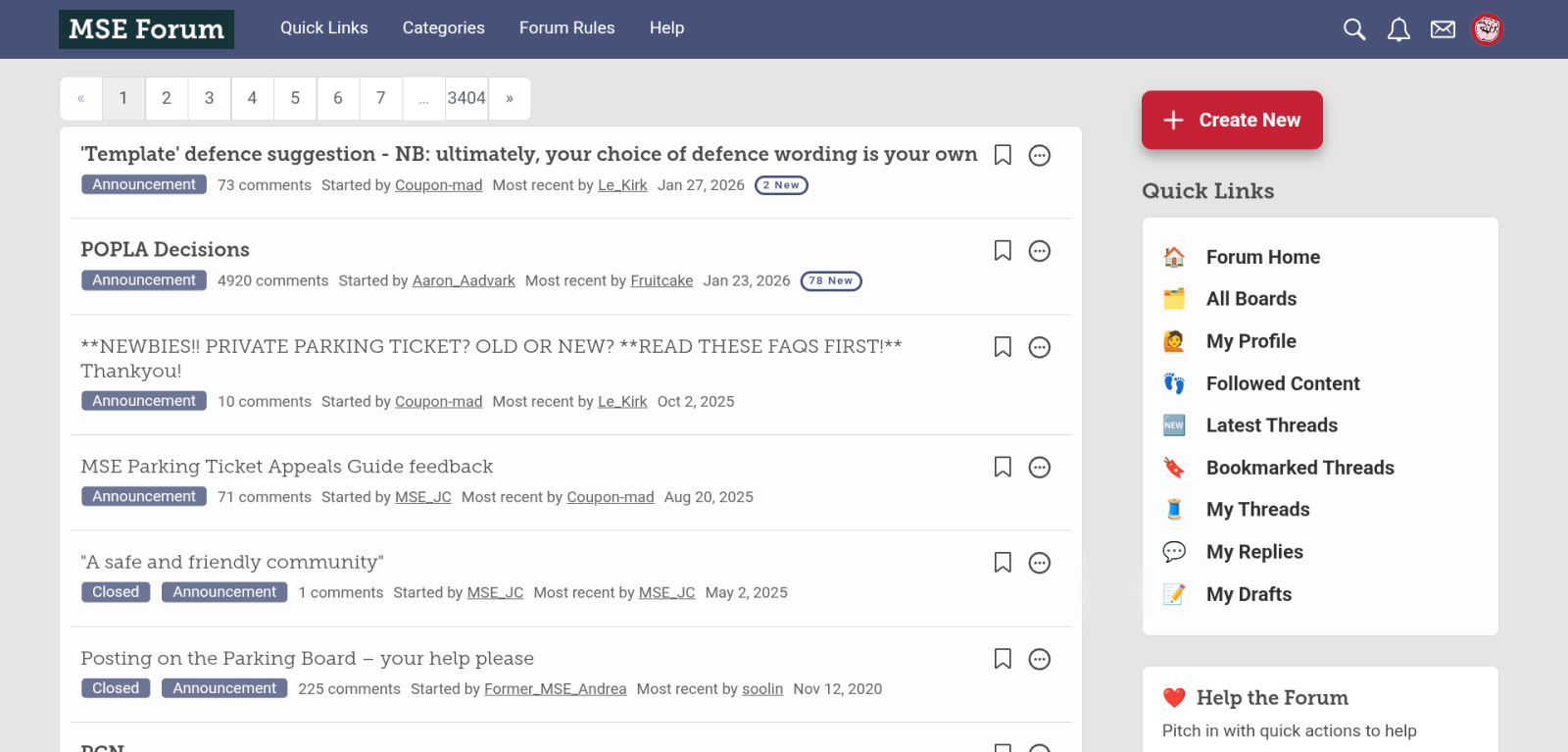Open the notifications bell
1568x752 pixels.
pos(1398,29)
